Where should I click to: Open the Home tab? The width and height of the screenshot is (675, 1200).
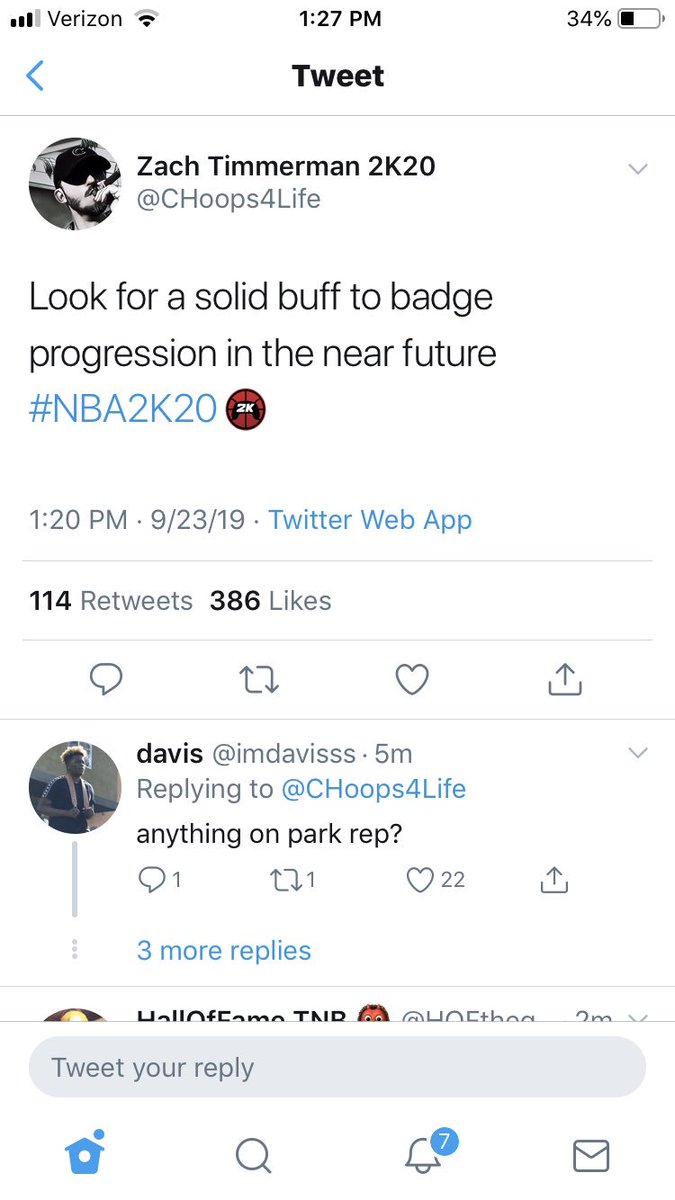click(x=85, y=1153)
